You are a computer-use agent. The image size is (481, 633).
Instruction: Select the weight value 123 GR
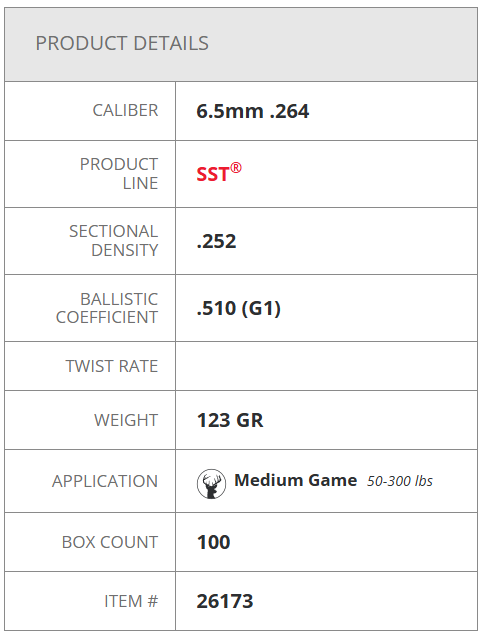pos(230,420)
